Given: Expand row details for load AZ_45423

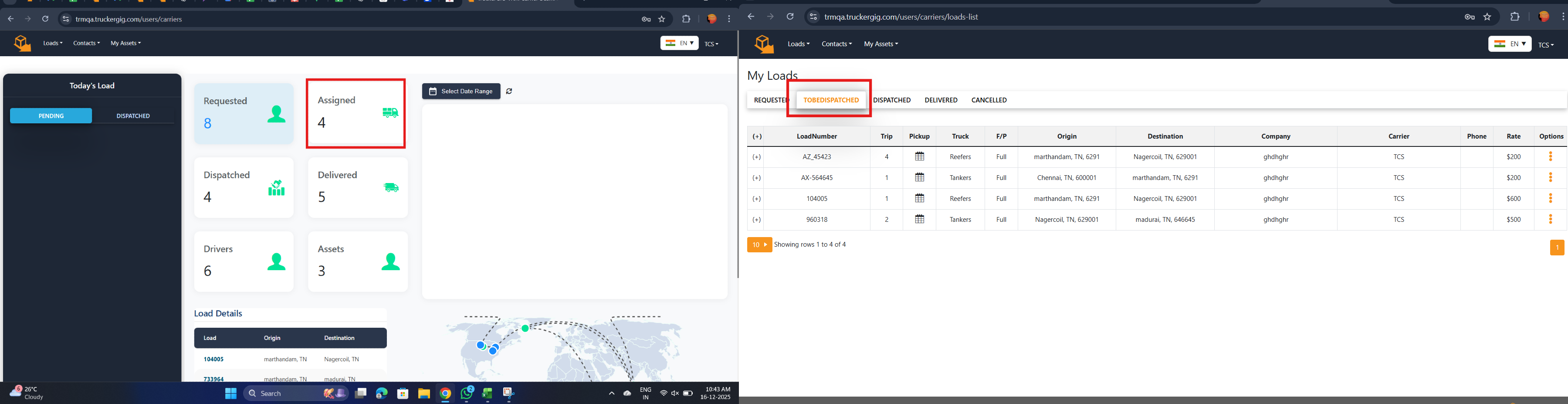Looking at the screenshot, I should [x=757, y=157].
